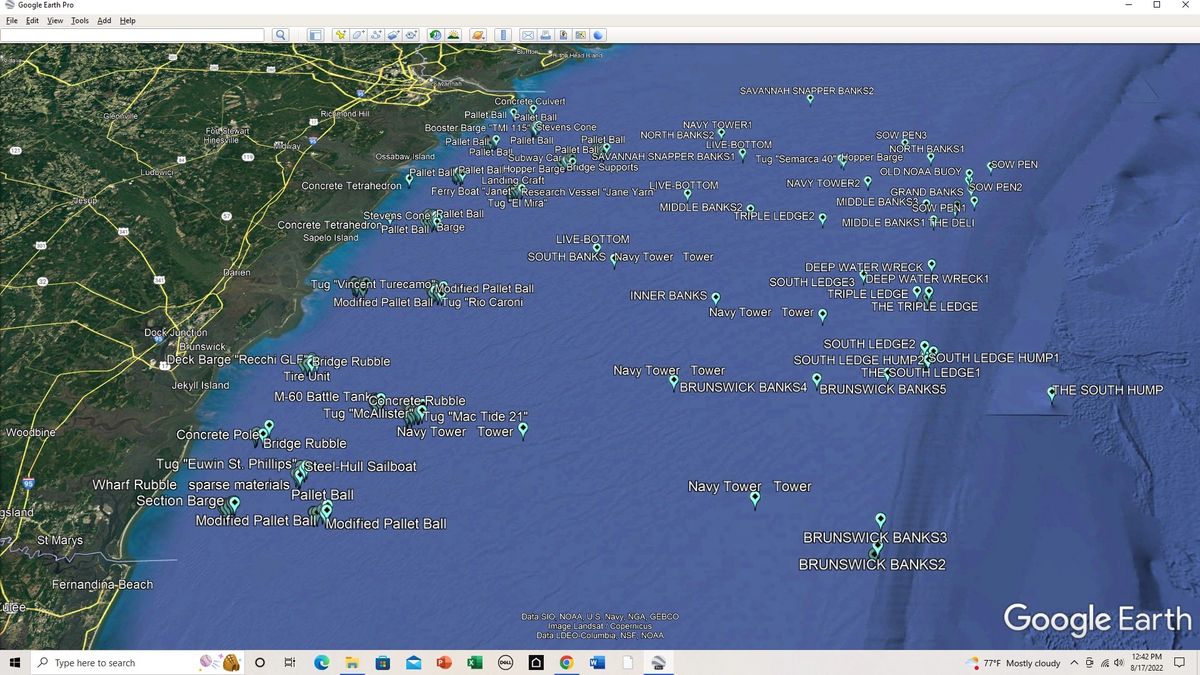This screenshot has width=1200, height=675.
Task: Select the Add Placemark tool
Action: tap(338, 35)
